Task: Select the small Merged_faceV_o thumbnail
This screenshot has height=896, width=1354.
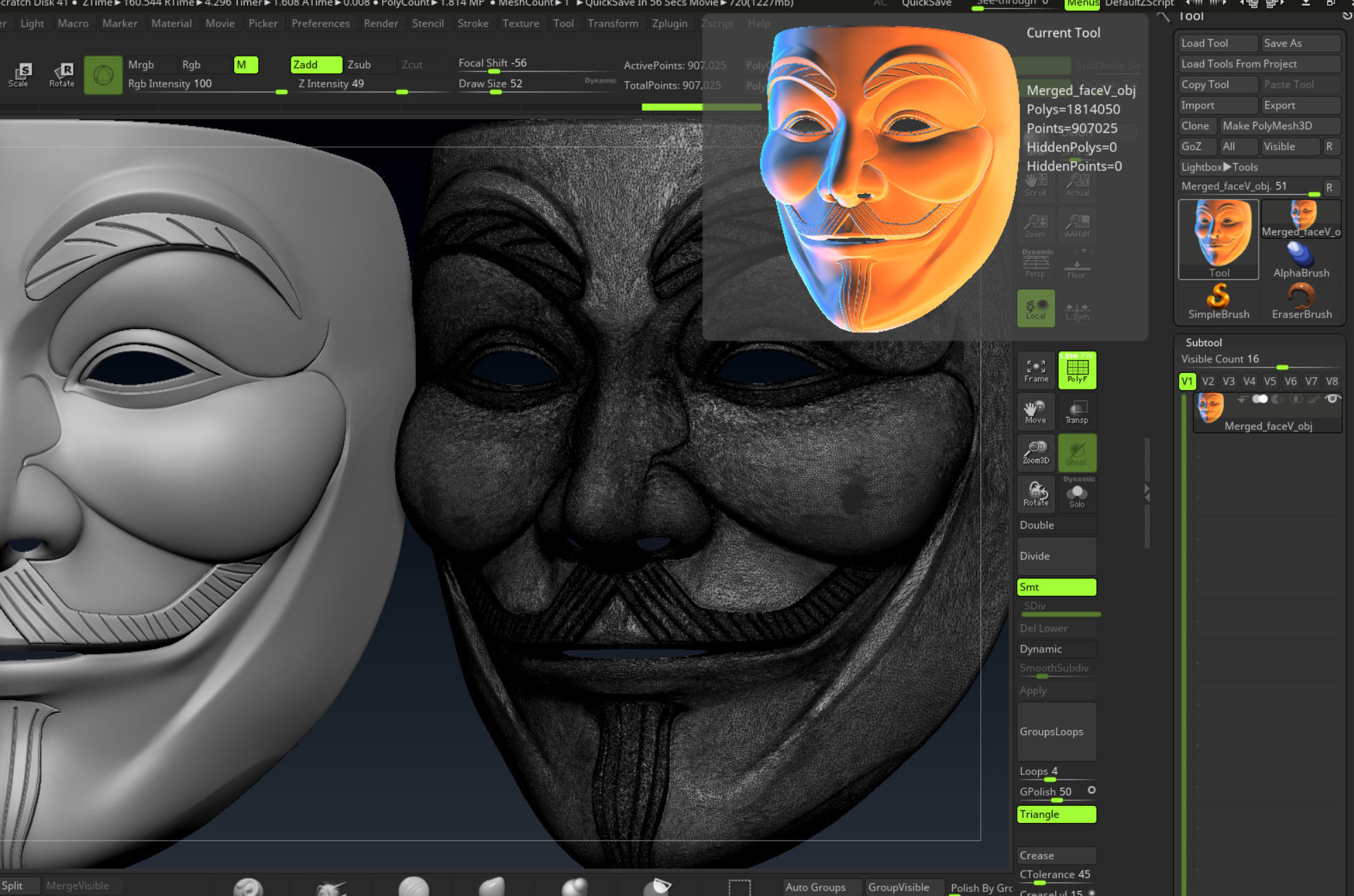Action: coord(1301,219)
